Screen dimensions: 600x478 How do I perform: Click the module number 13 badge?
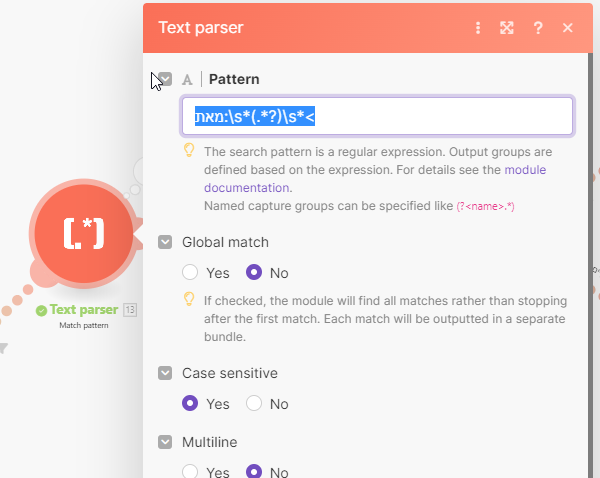130,310
